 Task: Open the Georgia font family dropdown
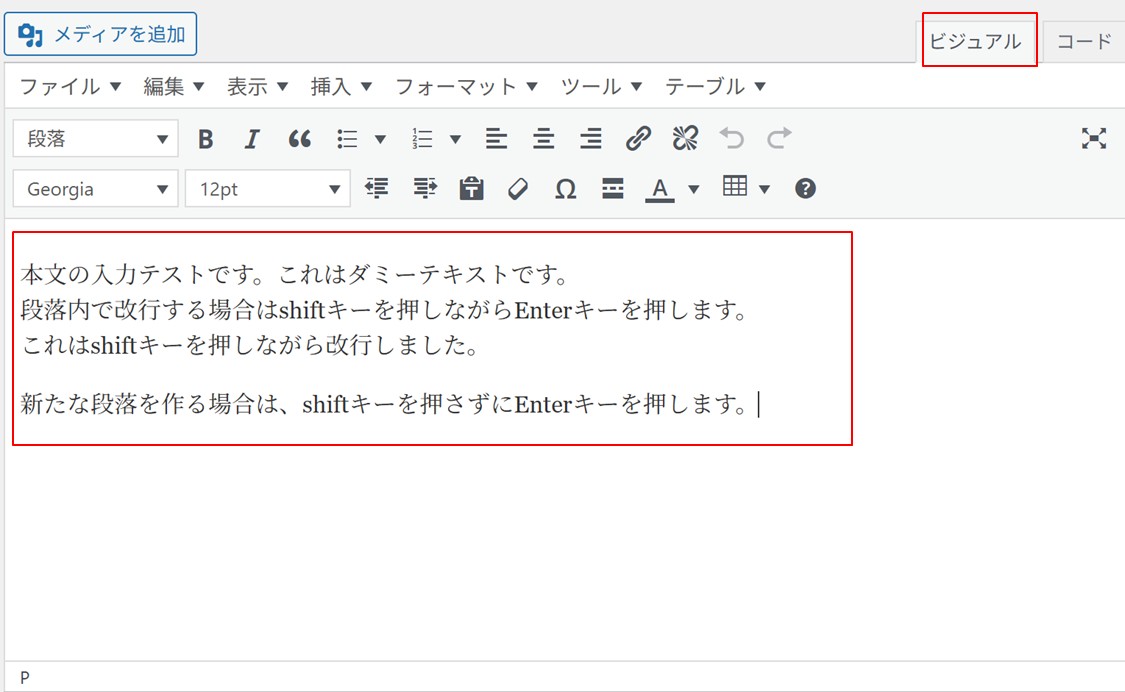click(x=95, y=189)
